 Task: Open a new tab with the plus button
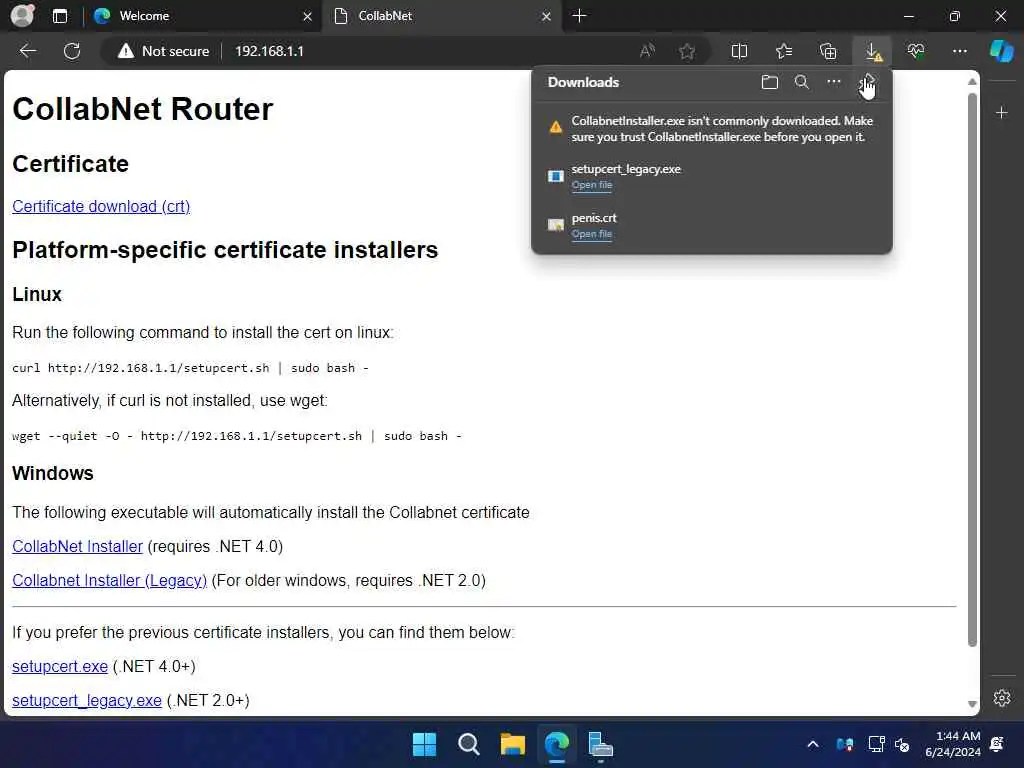click(x=579, y=16)
